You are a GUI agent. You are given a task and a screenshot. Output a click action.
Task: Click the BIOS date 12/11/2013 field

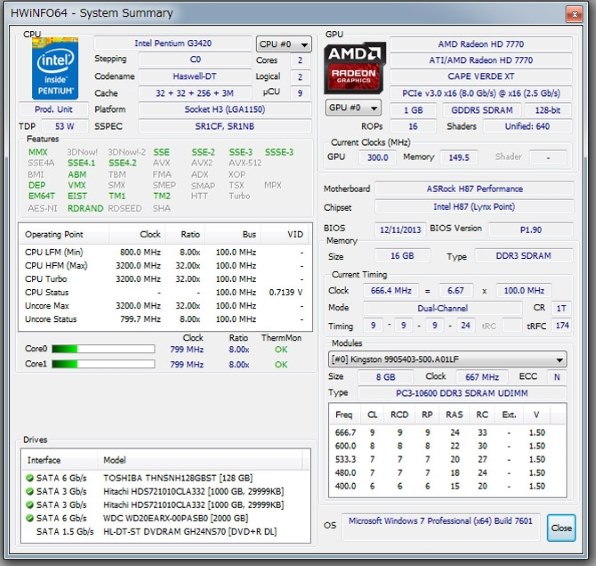tap(400, 230)
